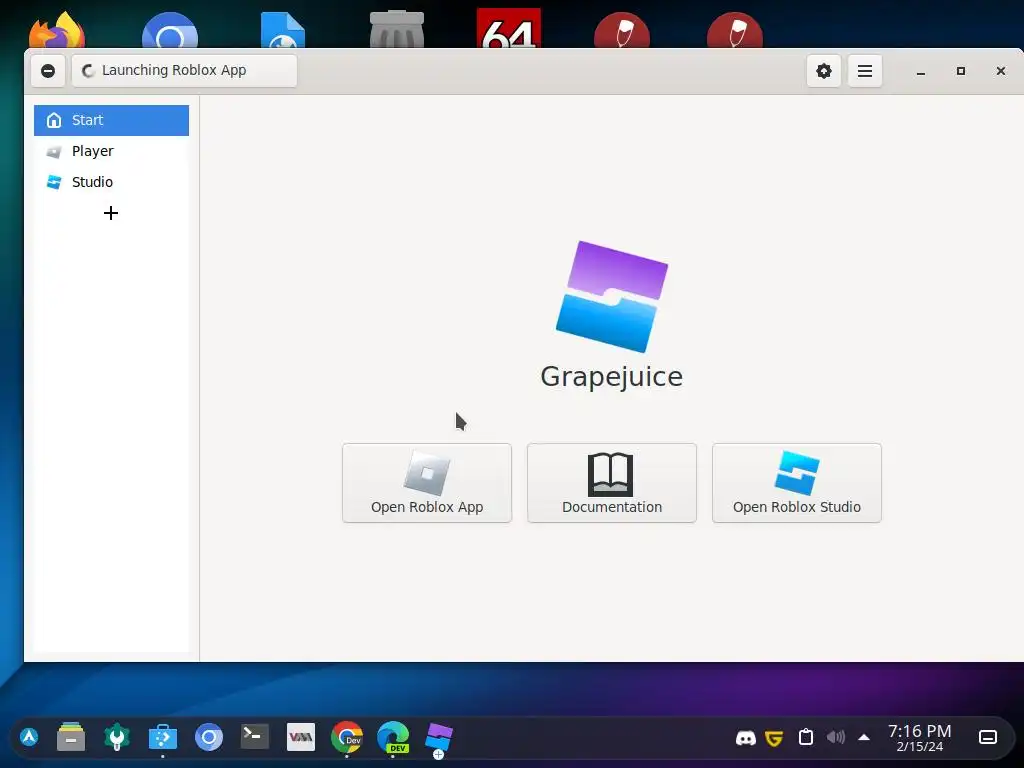Image resolution: width=1024 pixels, height=768 pixels.
Task: Open the virtual machine manager in the taskbar
Action: [x=301, y=737]
